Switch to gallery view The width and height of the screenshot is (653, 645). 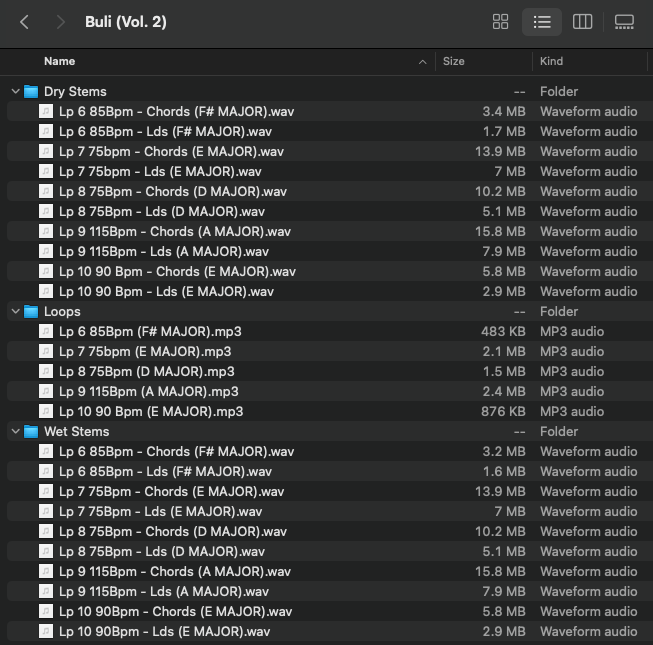(x=624, y=22)
